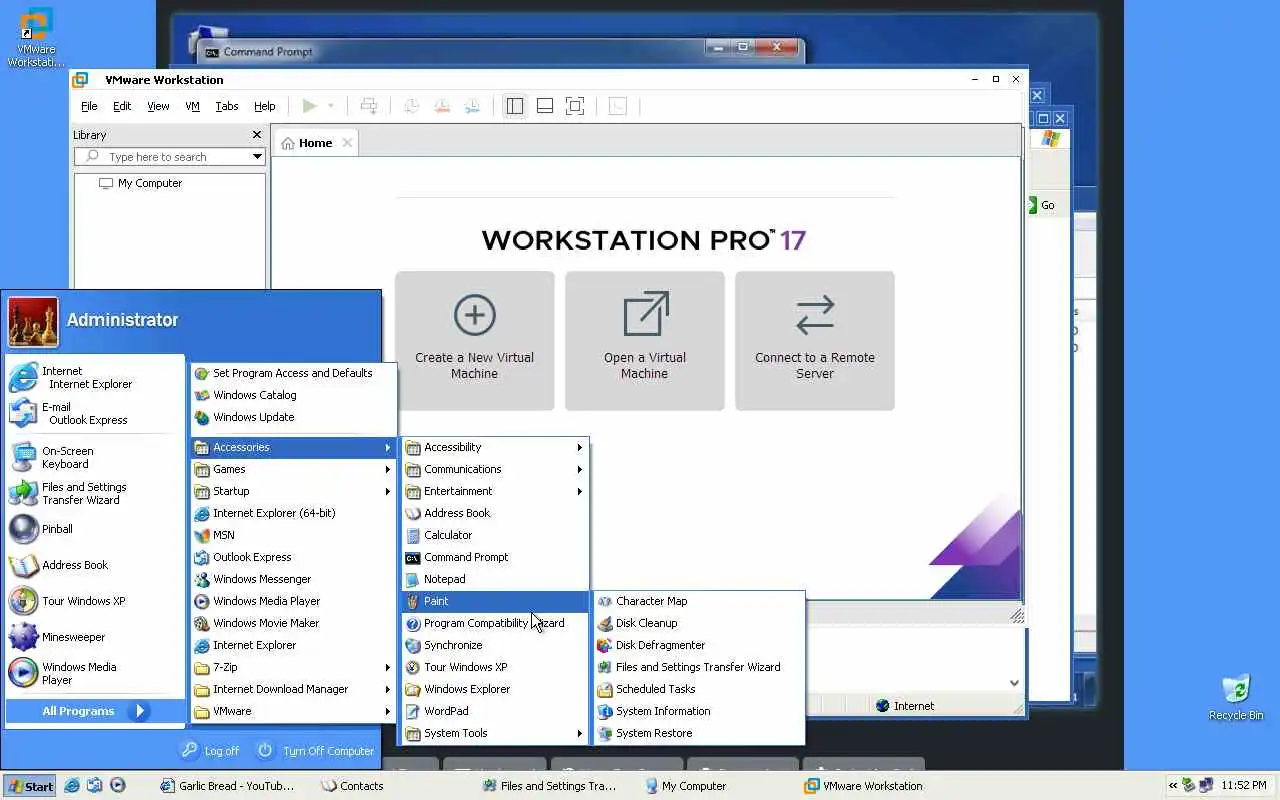Open Windows Media Player in programs list
Screen dimensions: 1280x800
pyautogui.click(x=293, y=601)
